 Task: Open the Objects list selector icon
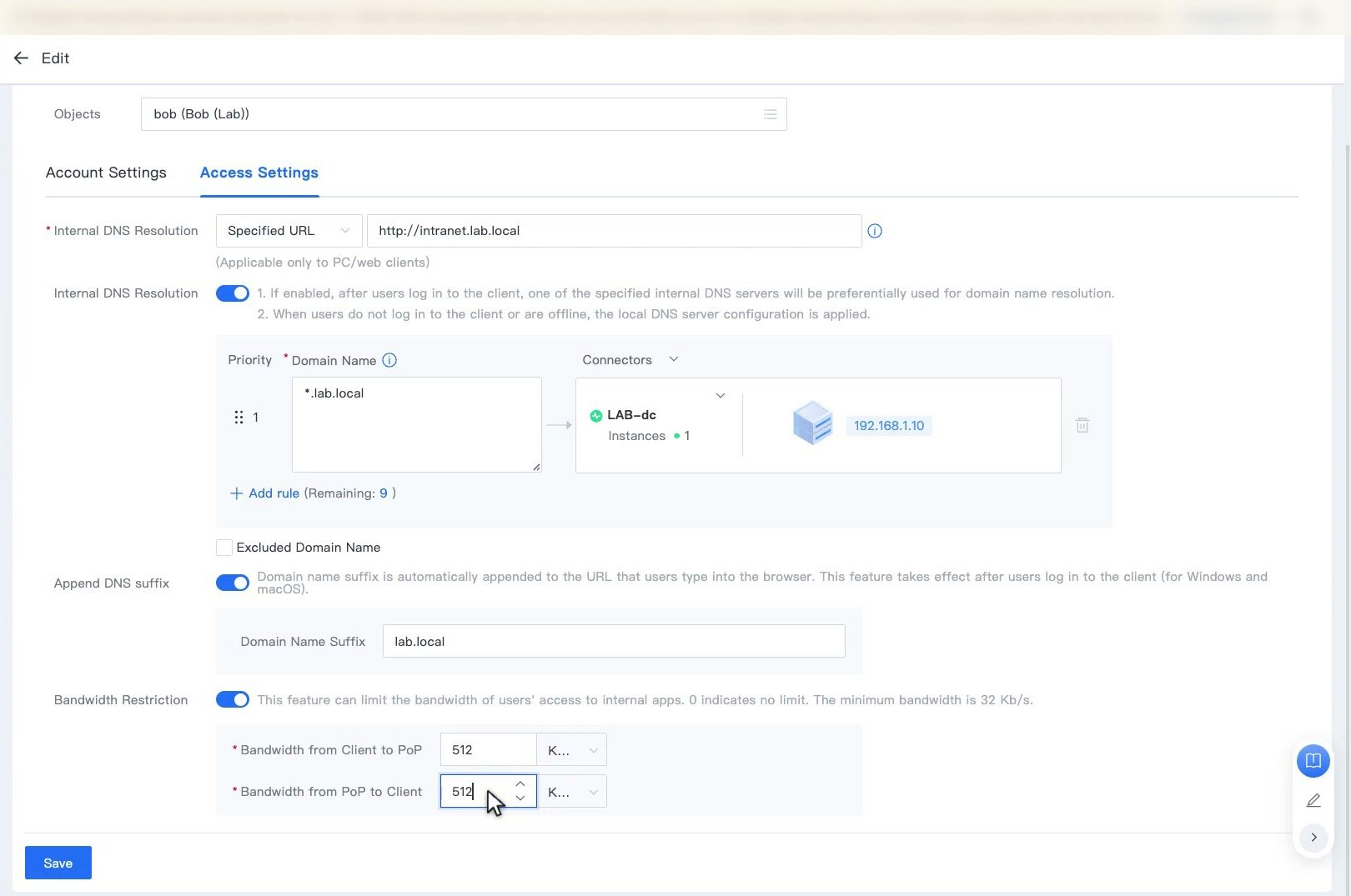pos(770,114)
